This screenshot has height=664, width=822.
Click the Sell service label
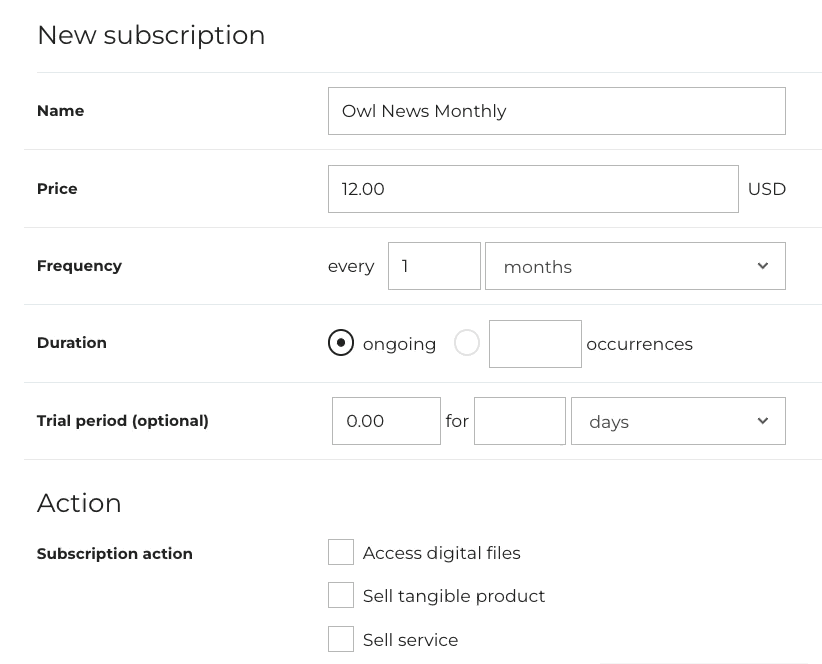410,640
